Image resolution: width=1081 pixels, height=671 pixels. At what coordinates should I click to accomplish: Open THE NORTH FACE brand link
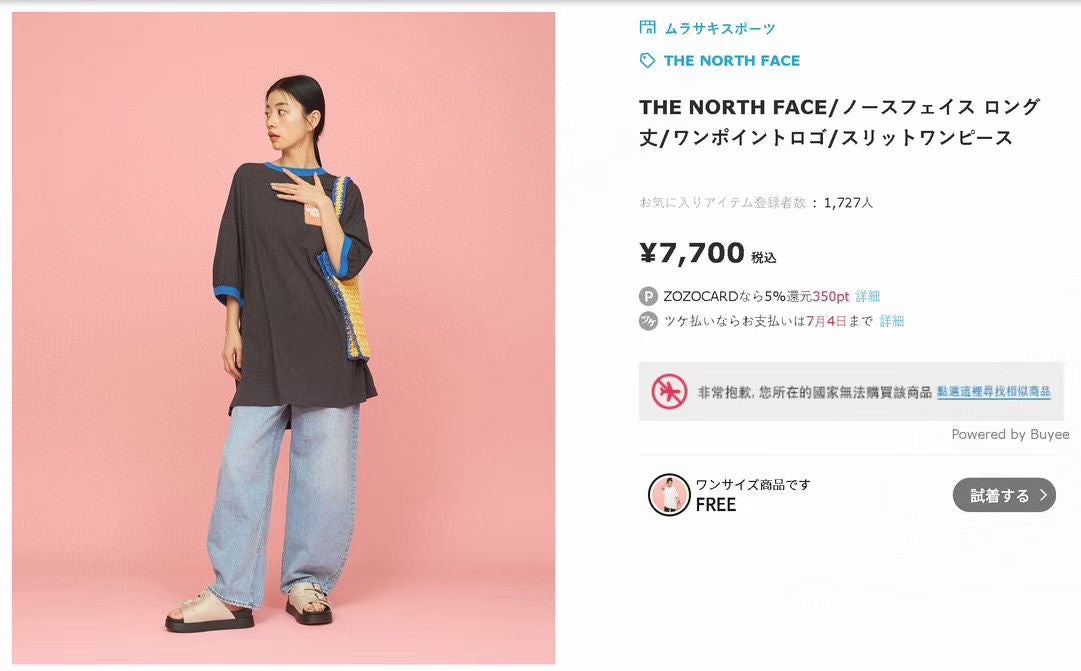[731, 61]
